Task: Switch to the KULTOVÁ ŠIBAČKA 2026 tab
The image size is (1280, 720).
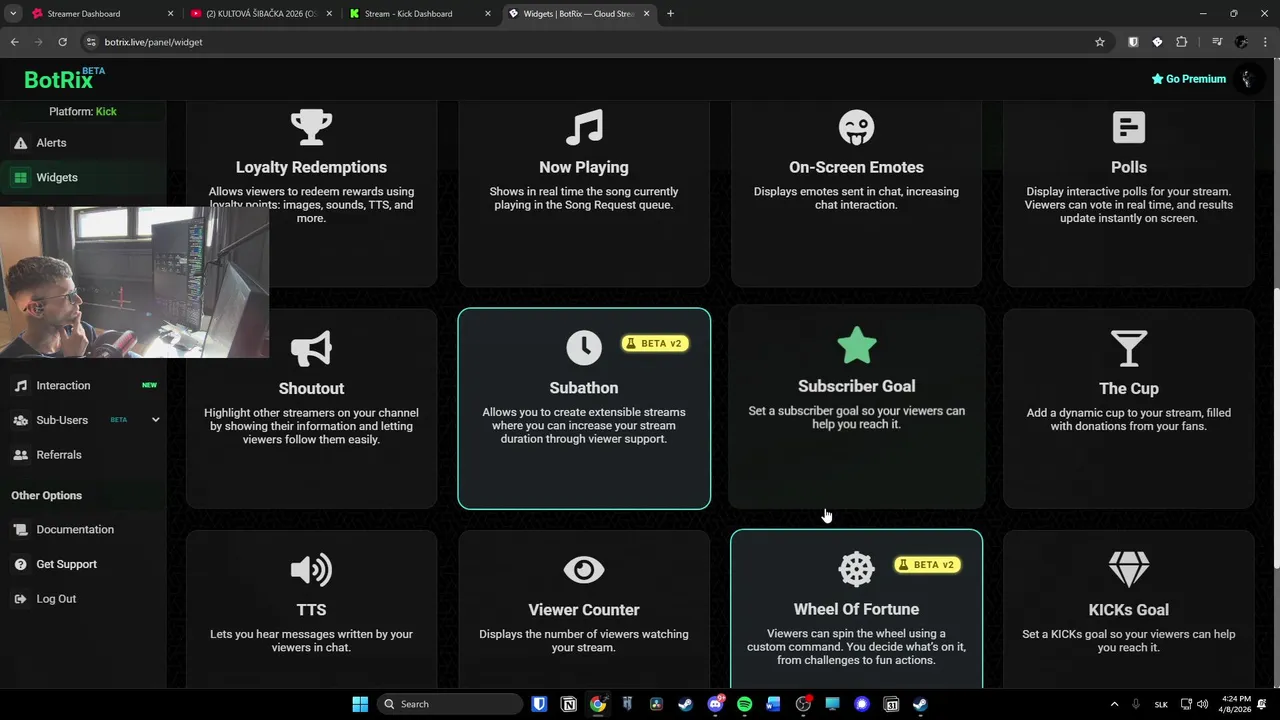Action: coord(260,13)
